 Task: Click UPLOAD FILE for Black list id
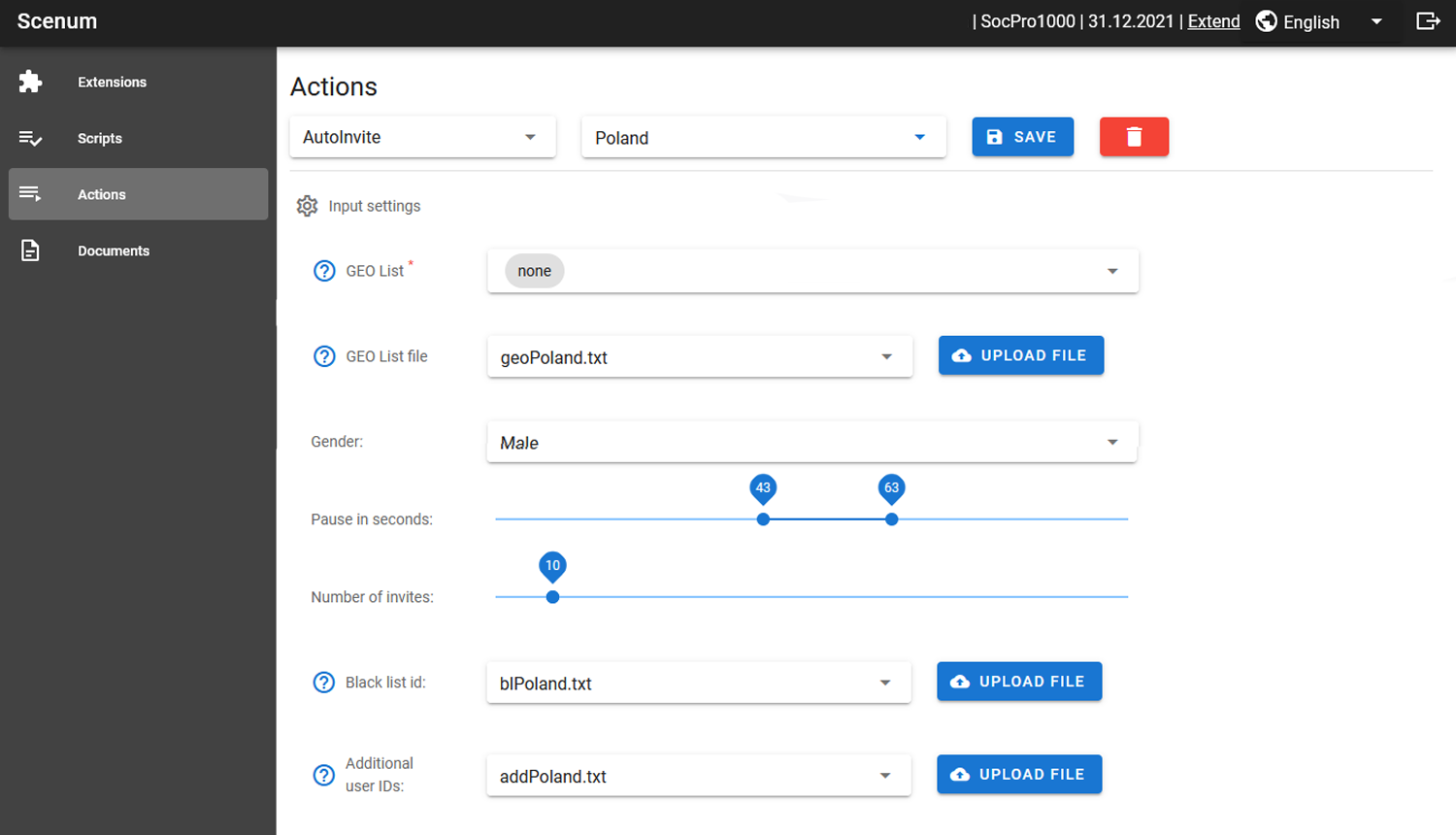click(x=1019, y=682)
